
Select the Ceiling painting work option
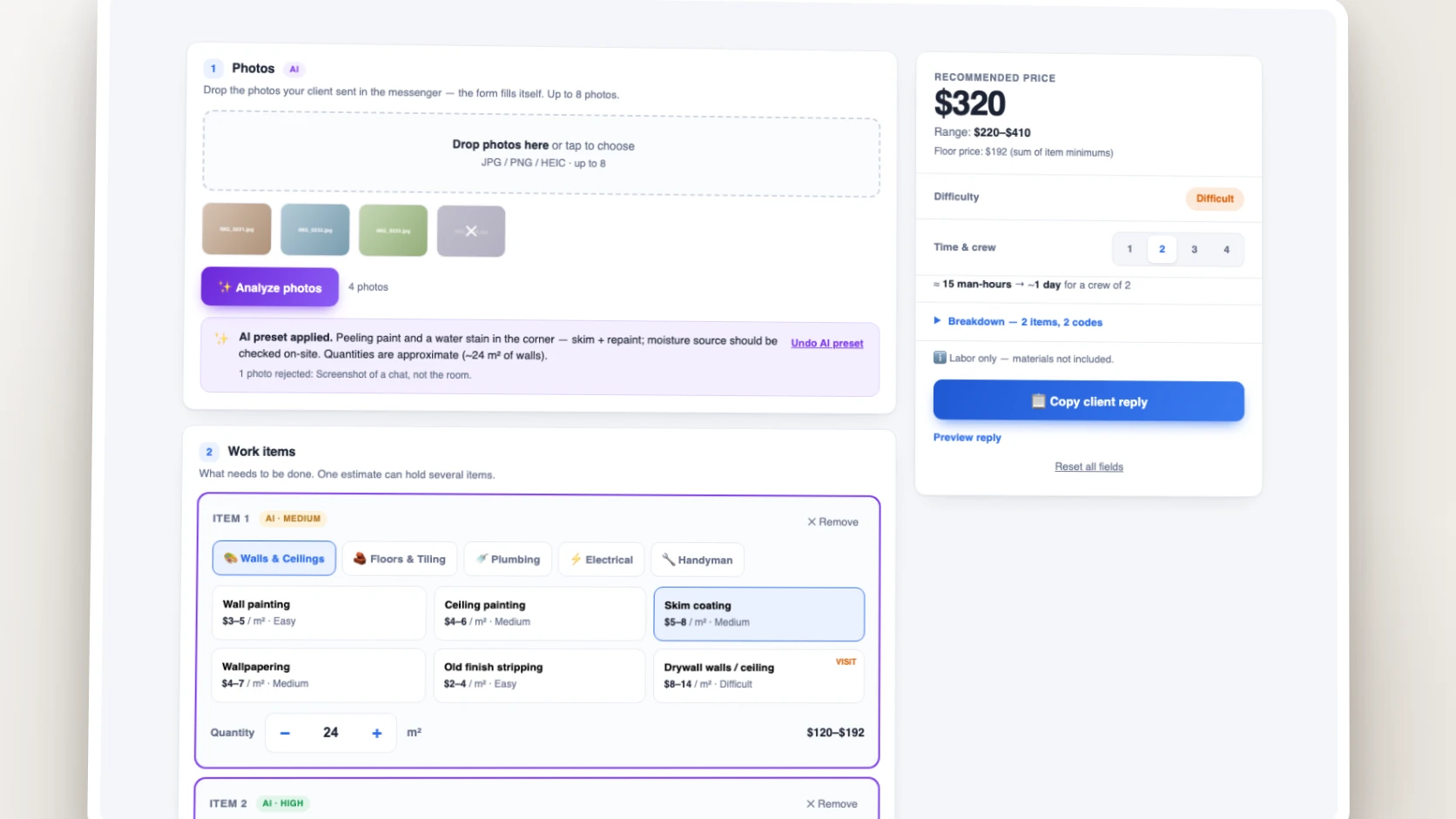coord(539,614)
